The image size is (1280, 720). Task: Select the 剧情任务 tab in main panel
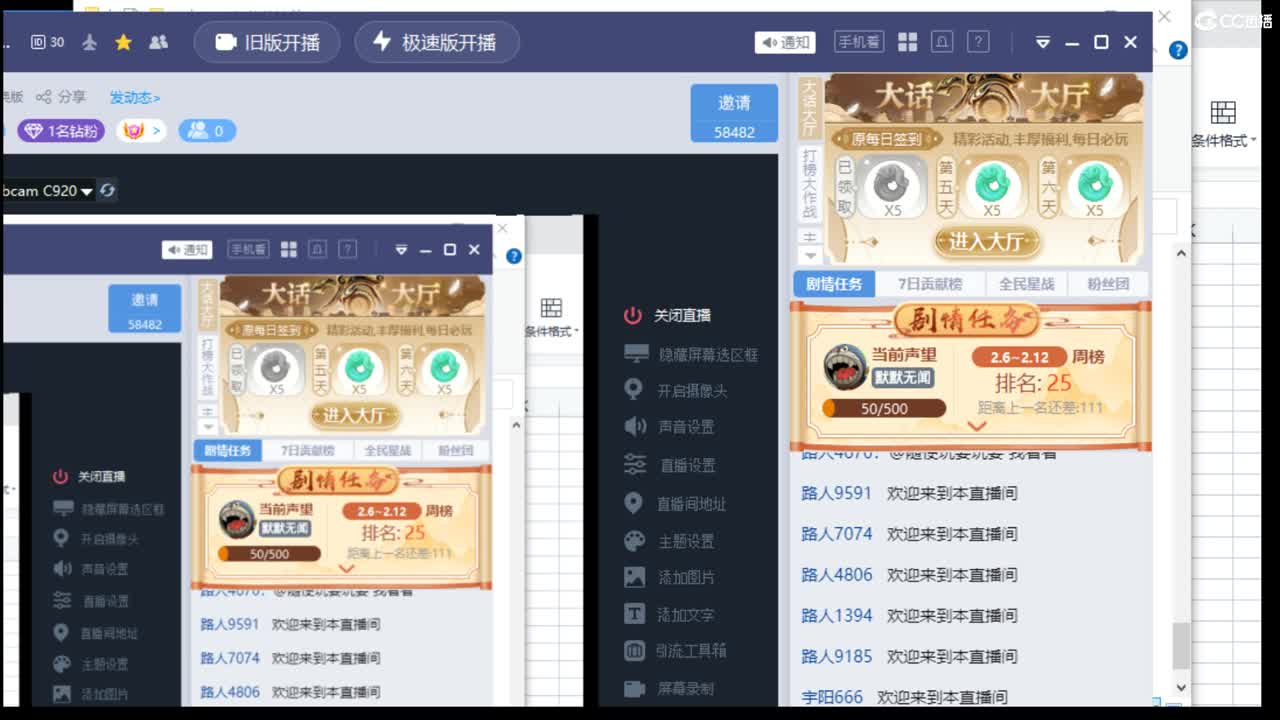(x=834, y=284)
